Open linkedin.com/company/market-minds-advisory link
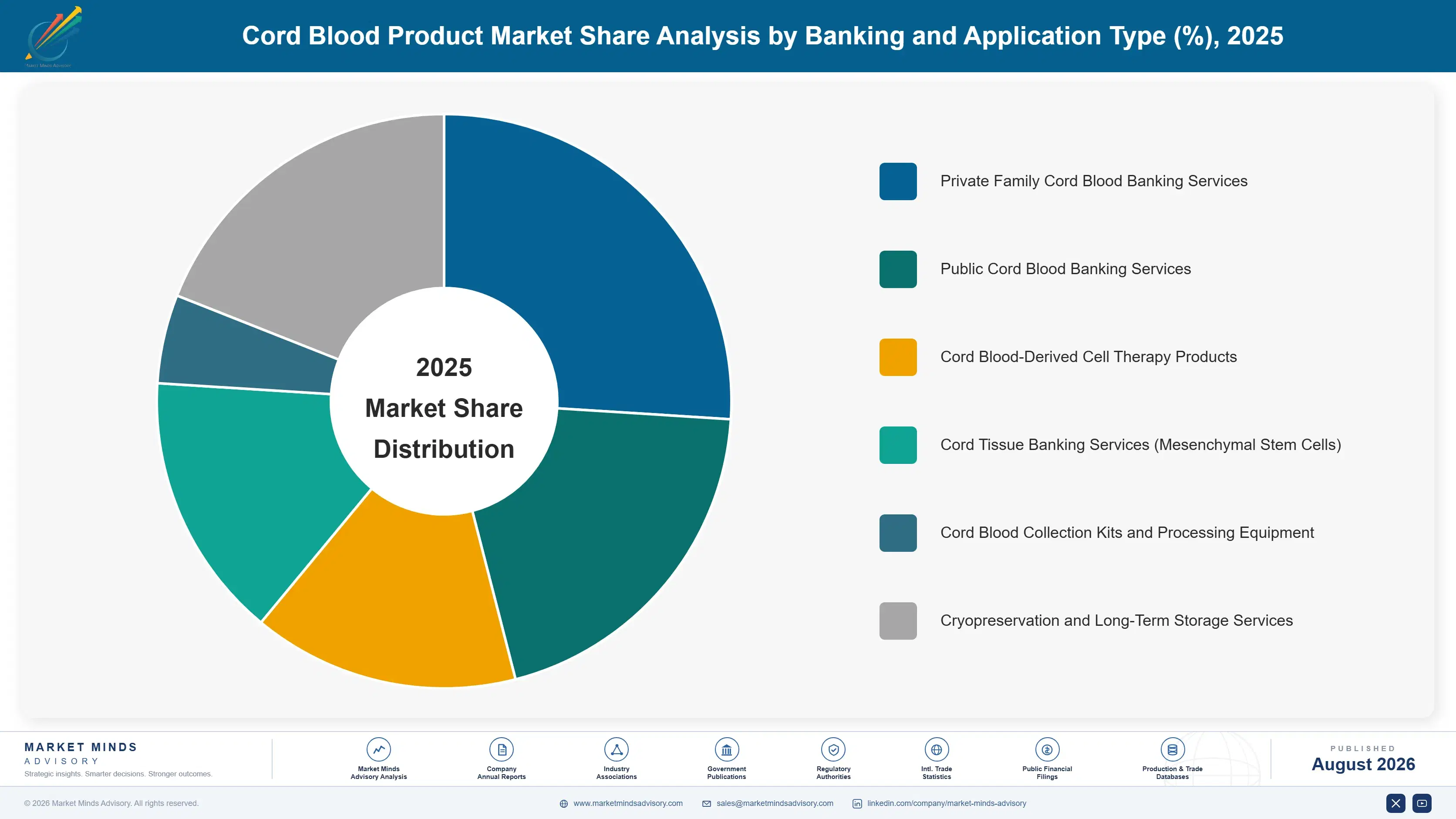1456x819 pixels. tap(947, 803)
